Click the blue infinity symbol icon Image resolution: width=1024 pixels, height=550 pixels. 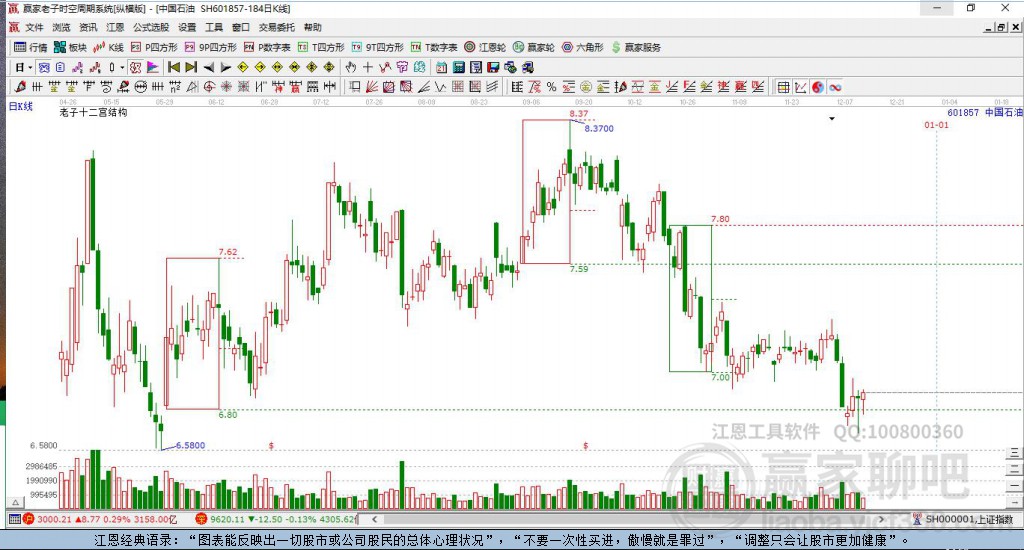(835, 87)
